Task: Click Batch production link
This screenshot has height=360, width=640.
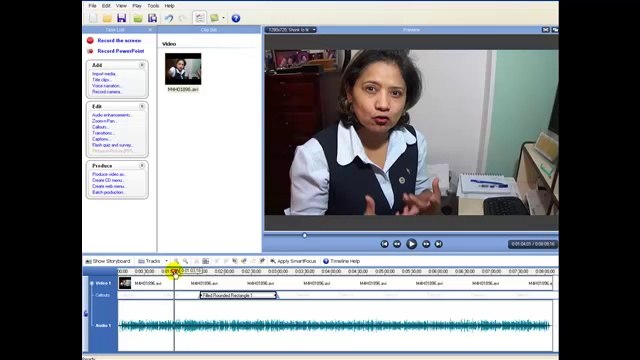Action: (108, 192)
